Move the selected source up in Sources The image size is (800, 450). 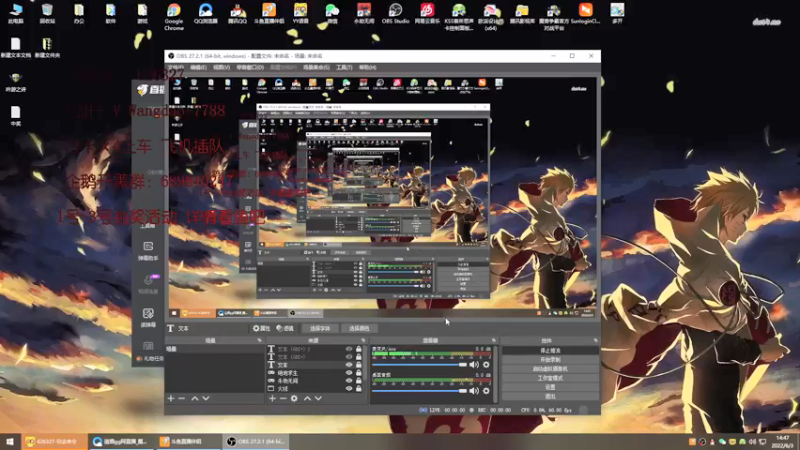[307, 398]
